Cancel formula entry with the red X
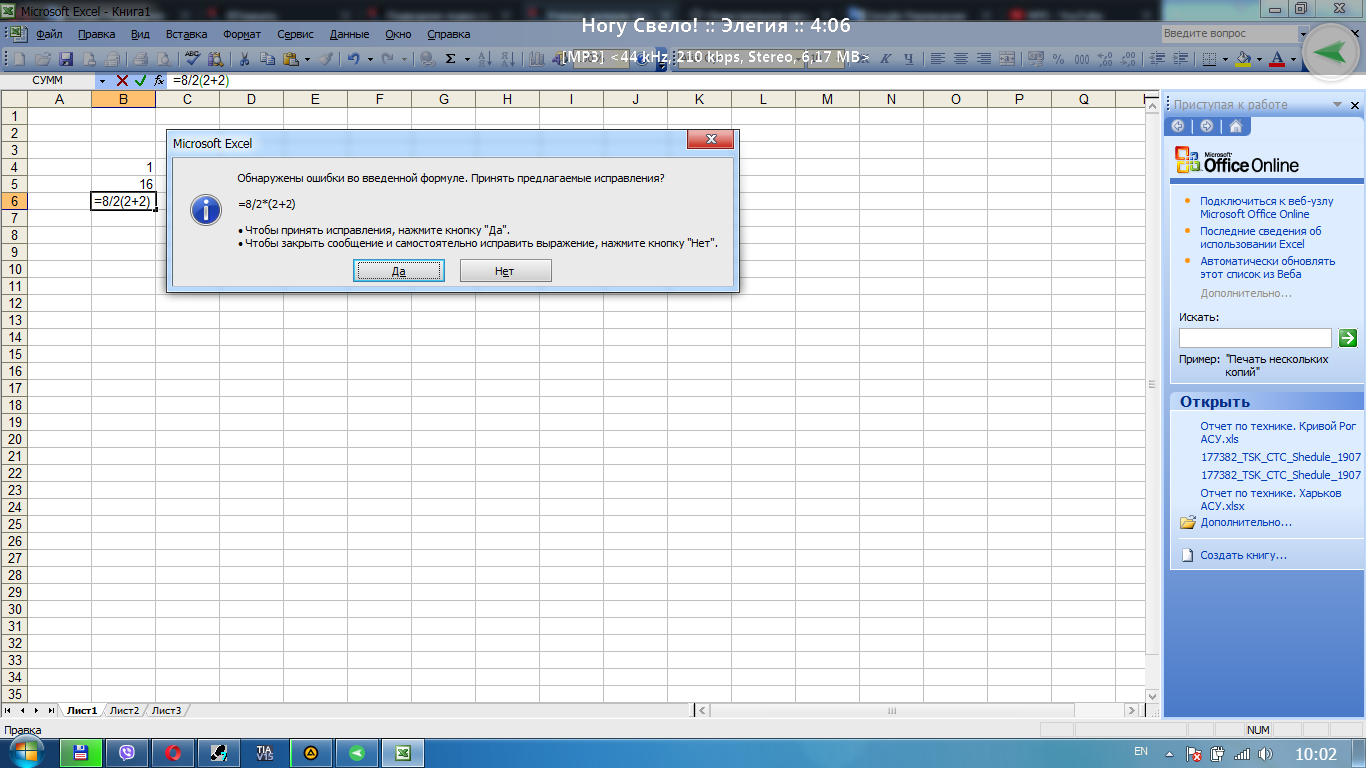This screenshot has height=768, width=1366. point(122,80)
